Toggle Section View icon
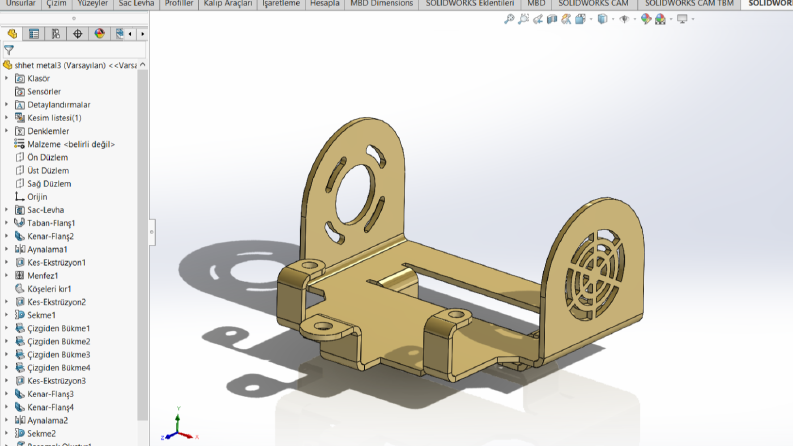Viewport: 793px width, 446px height. coord(552,19)
